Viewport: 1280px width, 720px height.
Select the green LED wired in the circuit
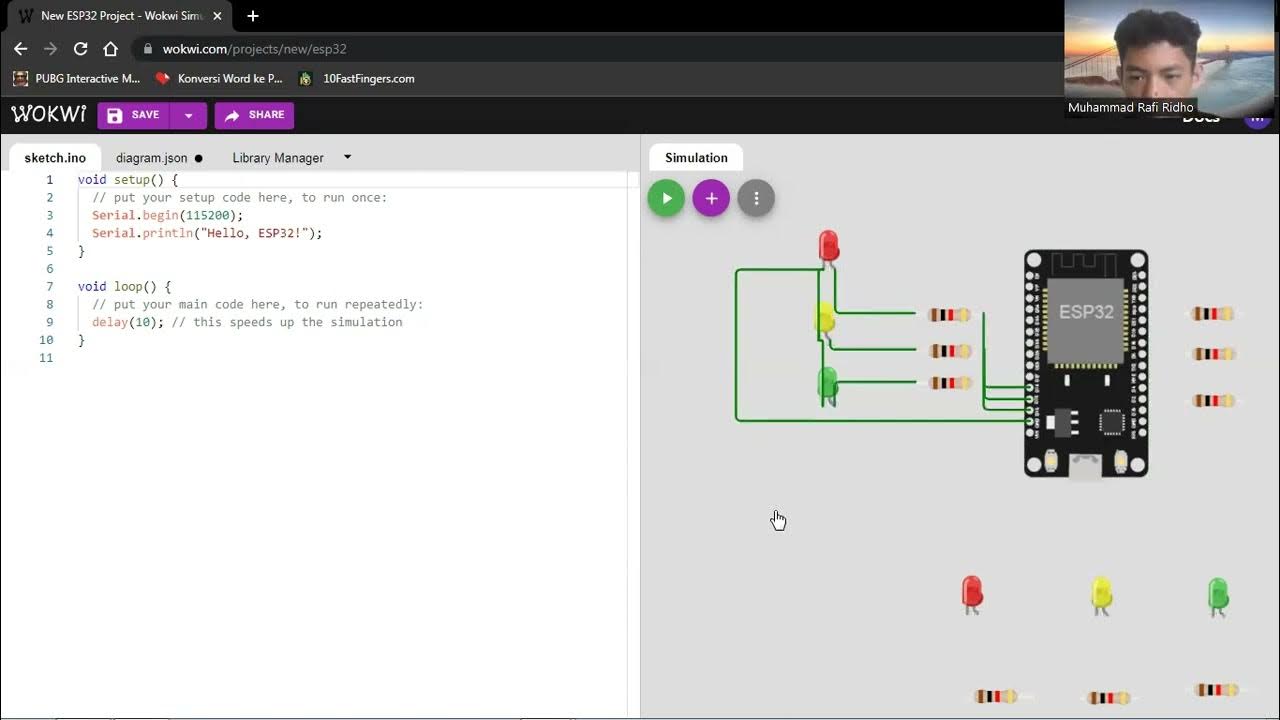coord(827,384)
